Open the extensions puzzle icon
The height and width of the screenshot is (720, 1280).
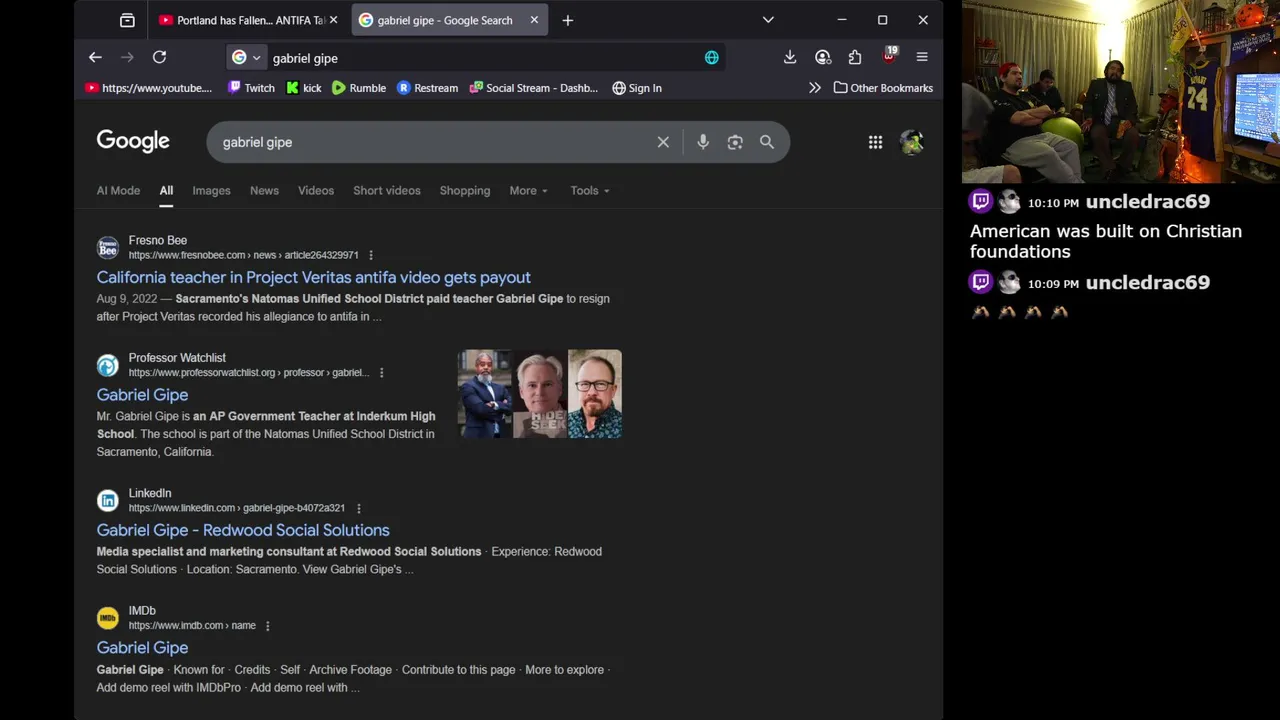pos(855,58)
